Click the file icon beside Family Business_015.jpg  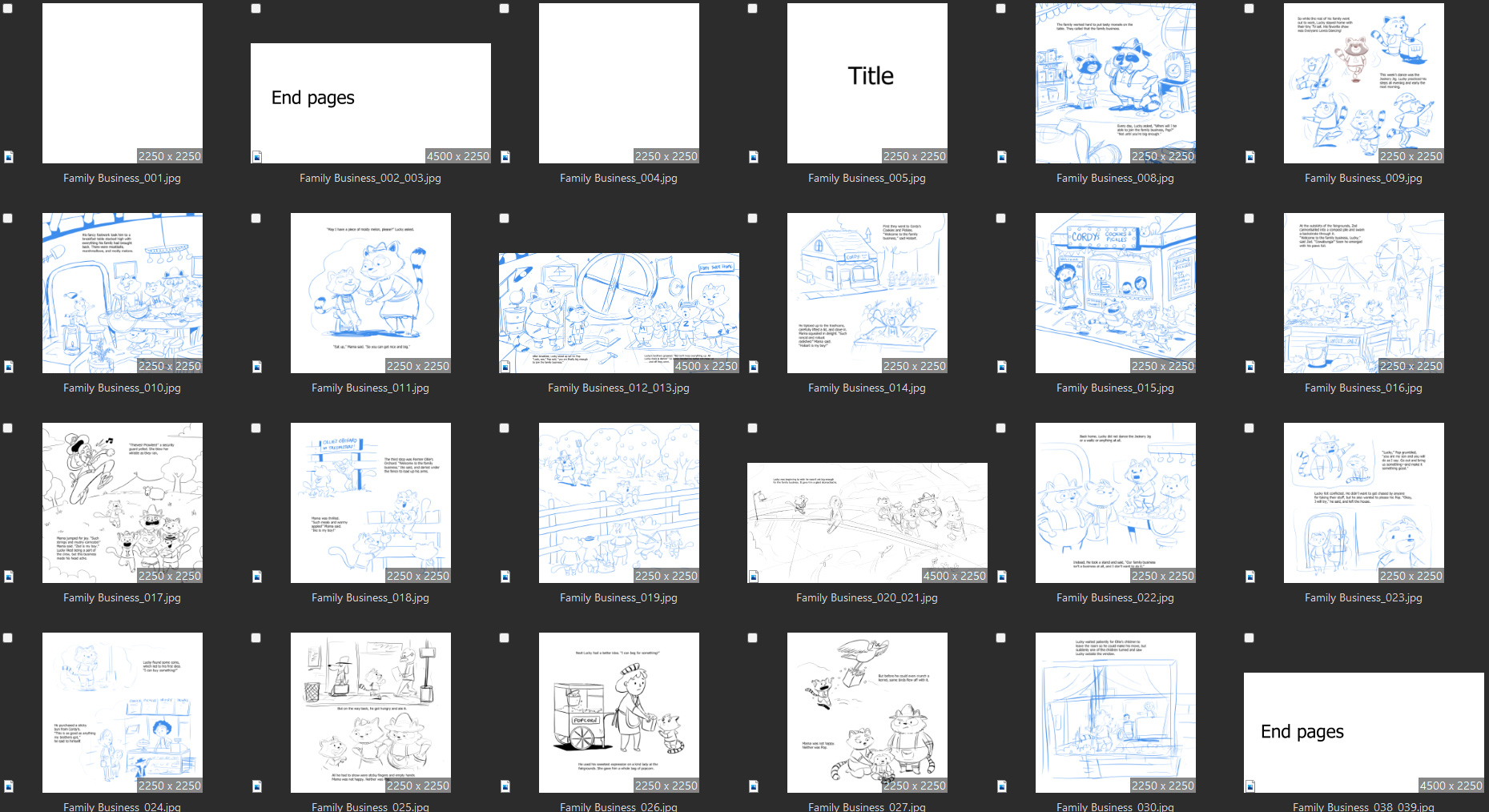point(1002,367)
